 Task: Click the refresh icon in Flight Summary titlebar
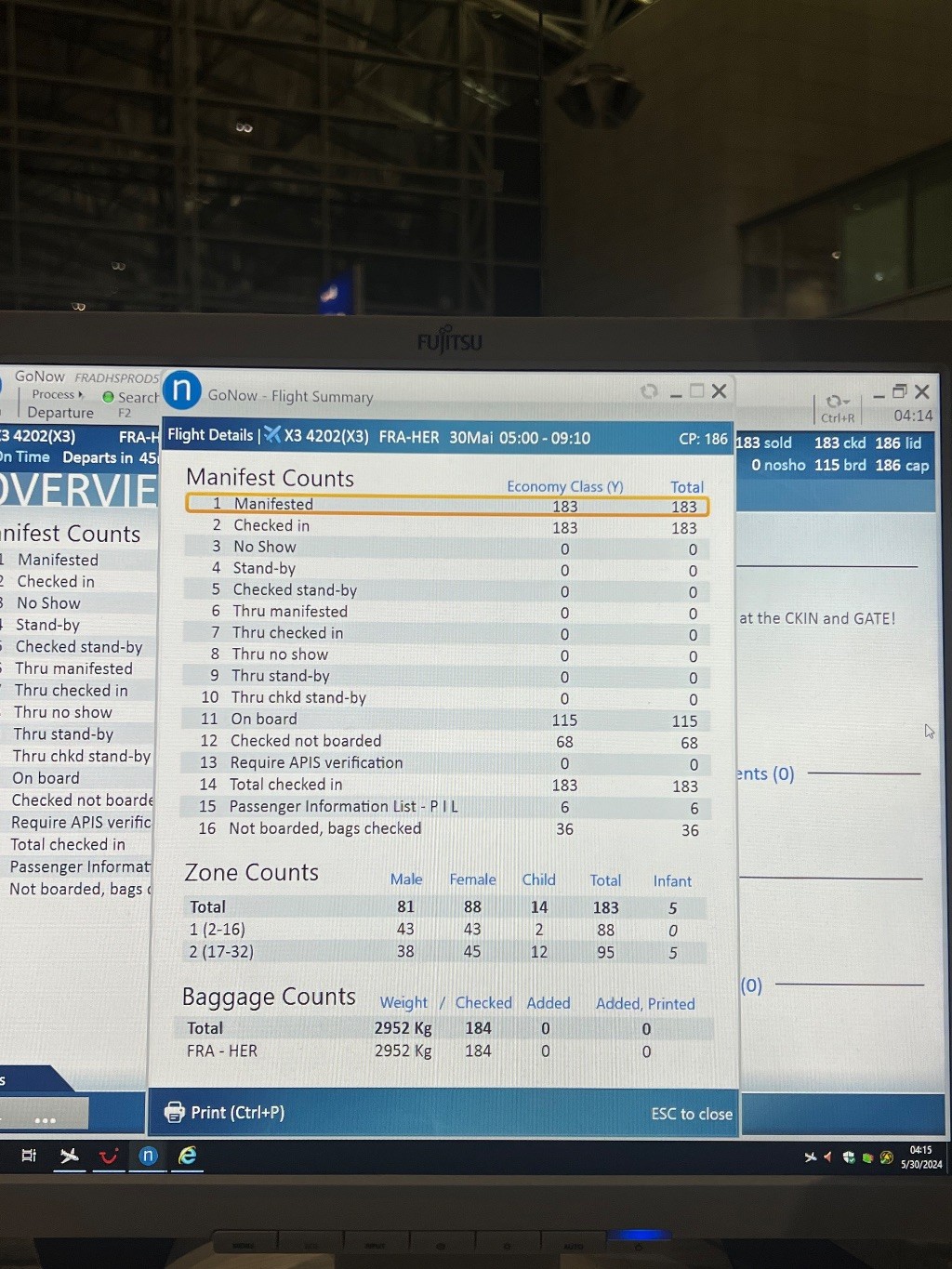(x=649, y=391)
